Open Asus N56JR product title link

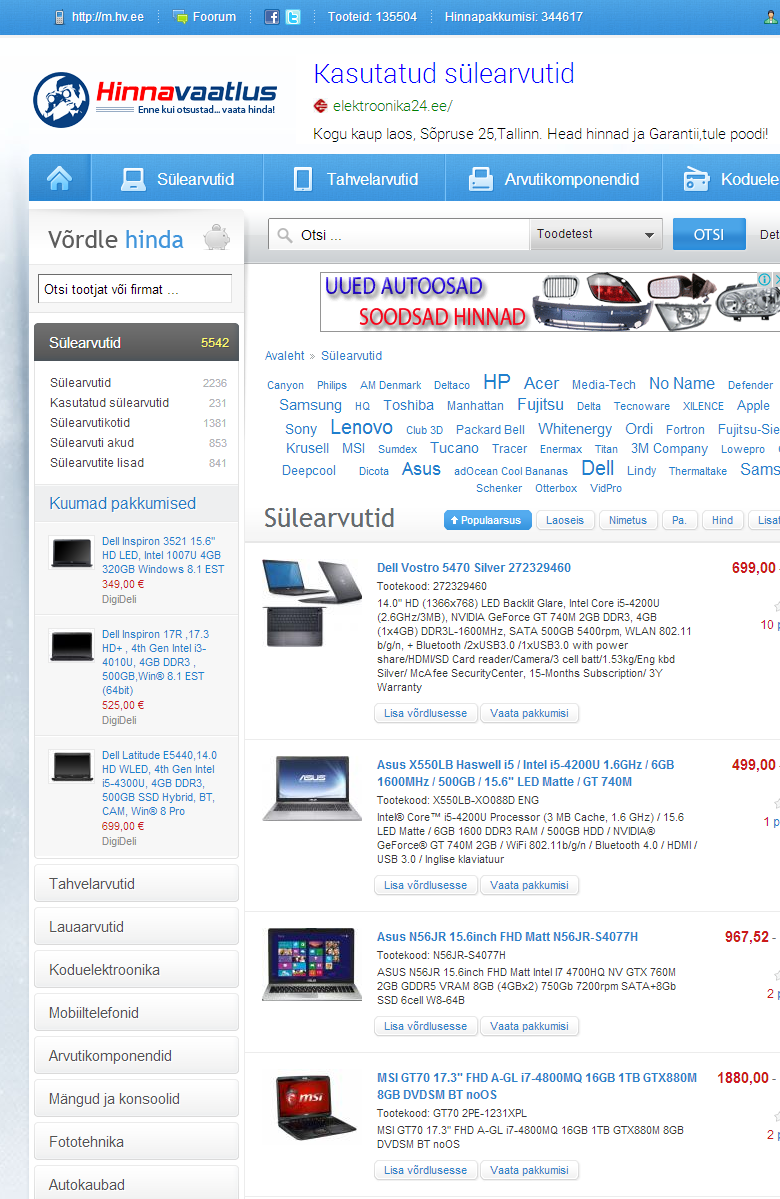[x=507, y=937]
